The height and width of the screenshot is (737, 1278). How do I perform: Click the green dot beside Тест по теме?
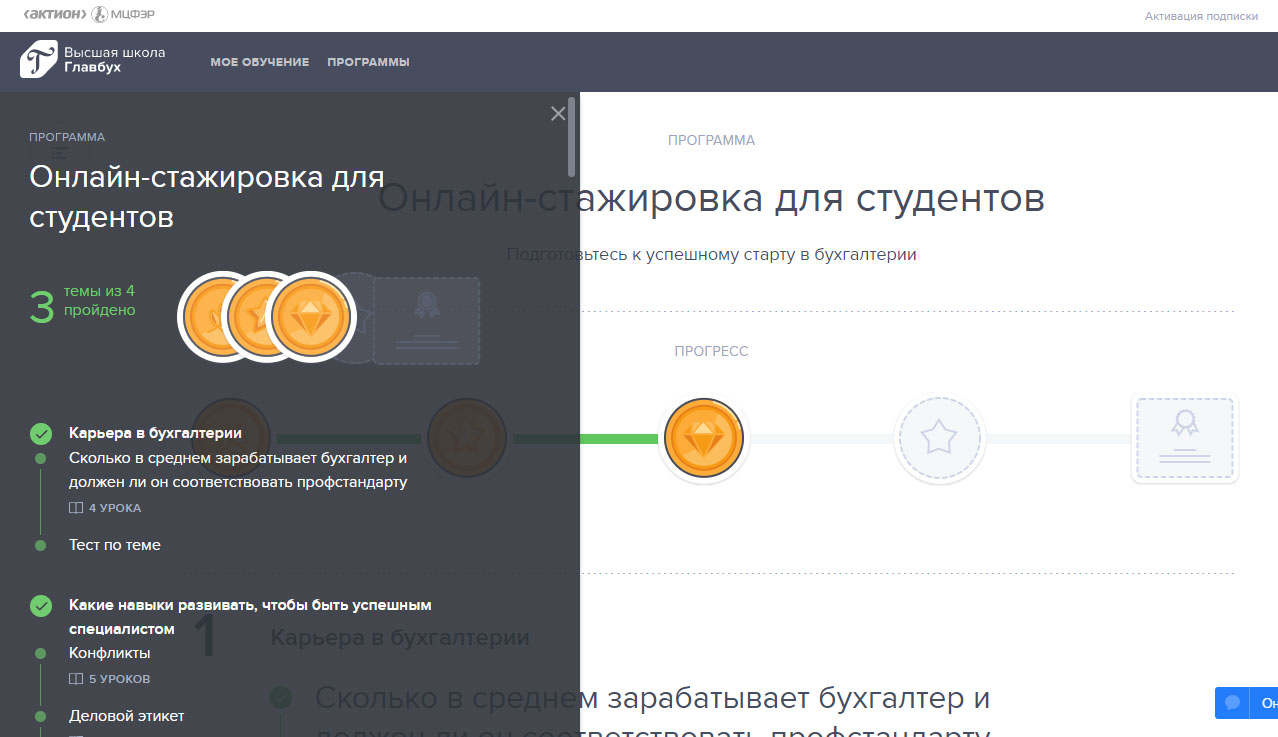point(40,545)
